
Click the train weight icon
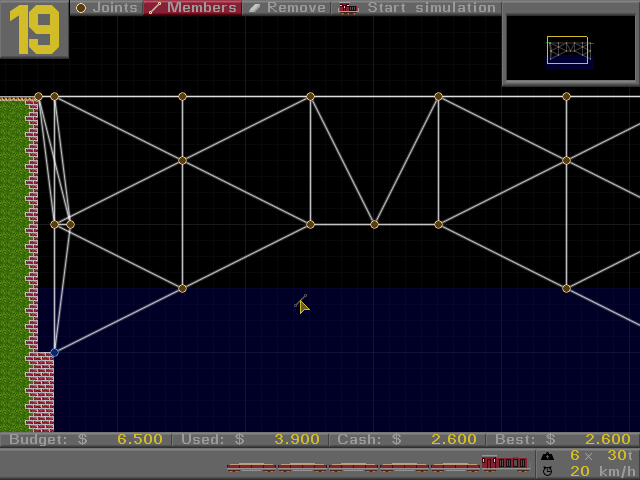(x=547, y=456)
